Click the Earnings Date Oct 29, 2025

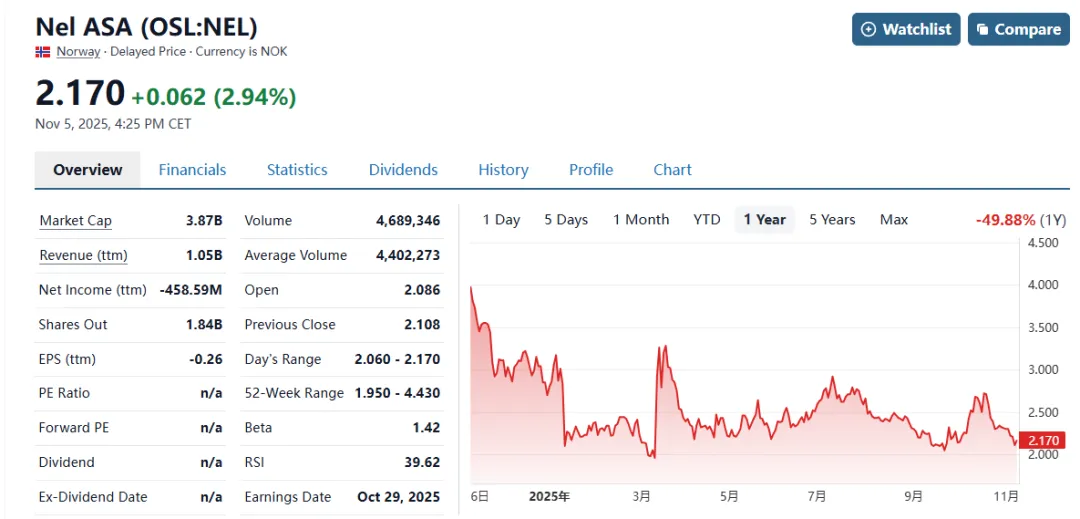(399, 496)
